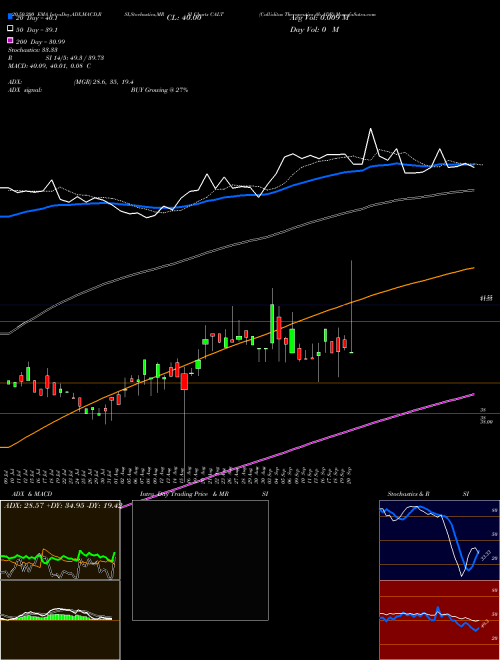500x660 pixels.
Task: Click the 'MACD: 40.09, 40.01, 0.08 C' line
Action: 50,66
